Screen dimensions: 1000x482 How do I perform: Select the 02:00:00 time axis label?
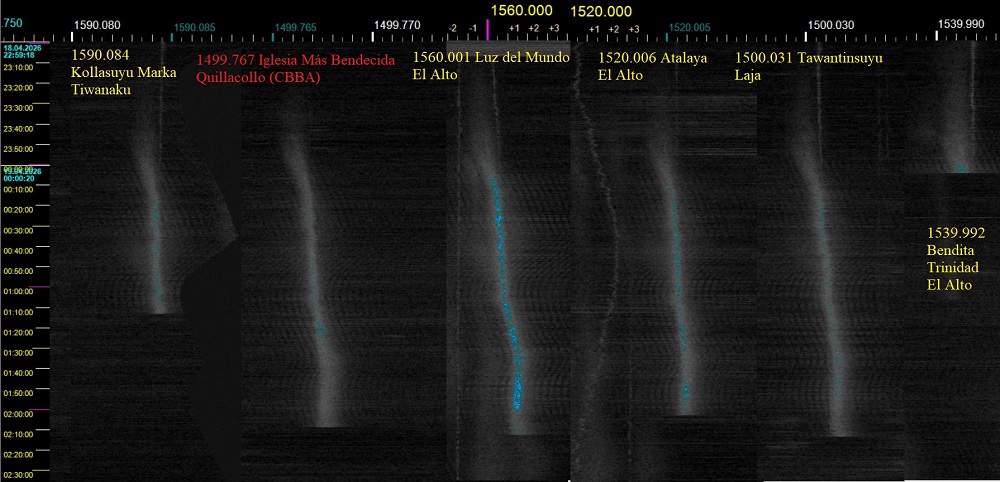[x=19, y=413]
